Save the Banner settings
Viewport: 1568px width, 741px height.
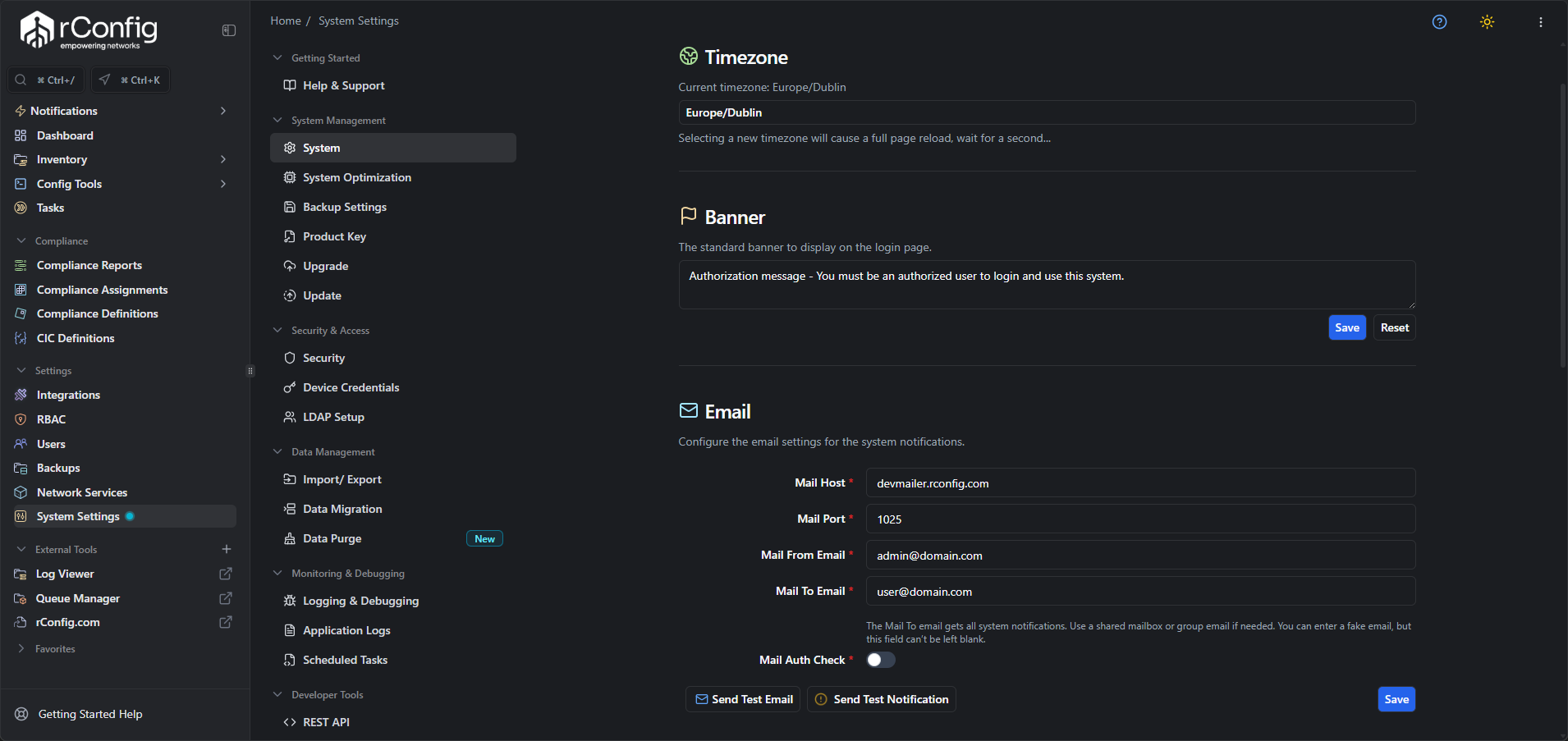pos(1346,327)
